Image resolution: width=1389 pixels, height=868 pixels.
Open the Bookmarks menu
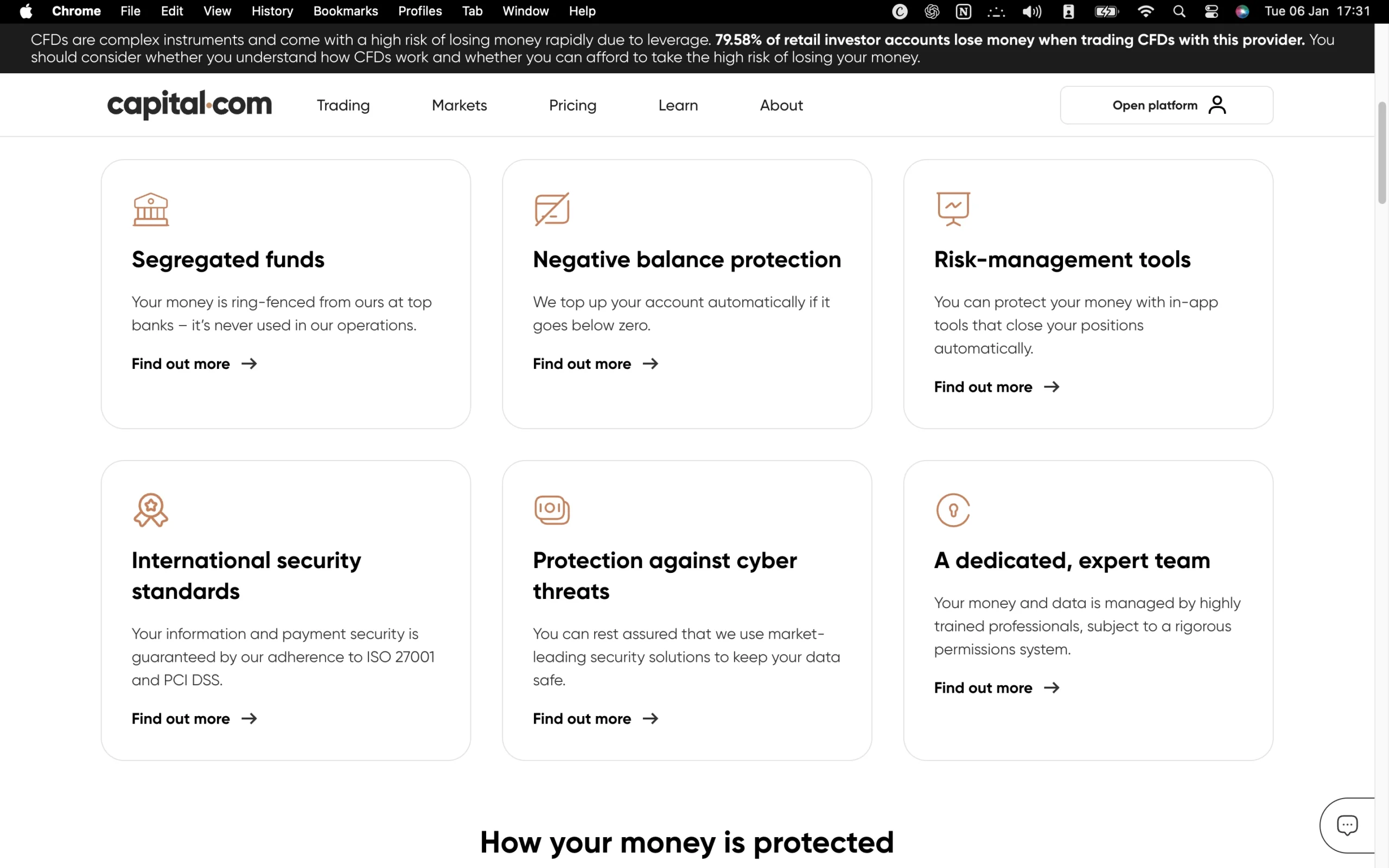point(345,11)
